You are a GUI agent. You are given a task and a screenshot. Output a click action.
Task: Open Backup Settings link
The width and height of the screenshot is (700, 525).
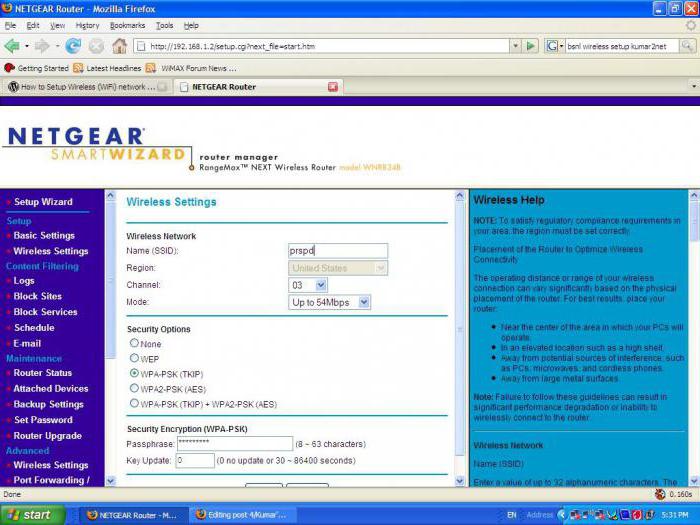point(48,404)
